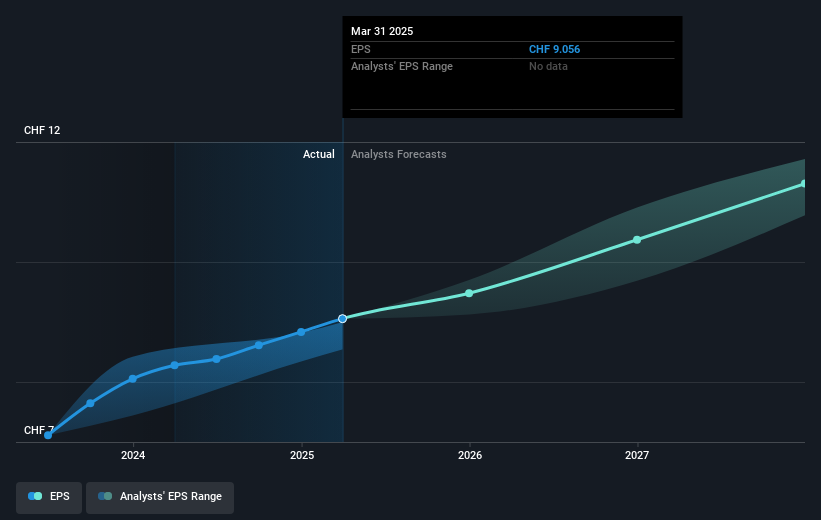Click the 'EPS' row label in tooltip
The width and height of the screenshot is (821, 520).
click(x=361, y=49)
